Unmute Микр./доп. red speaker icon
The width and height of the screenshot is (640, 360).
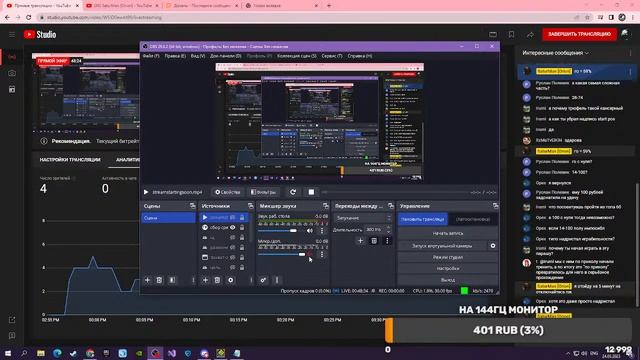coord(310,254)
